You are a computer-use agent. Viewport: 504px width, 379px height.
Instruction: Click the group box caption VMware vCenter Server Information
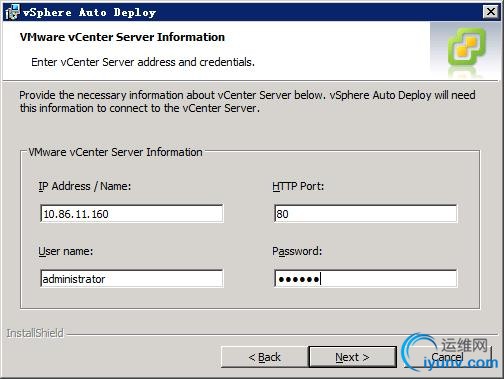coord(115,152)
